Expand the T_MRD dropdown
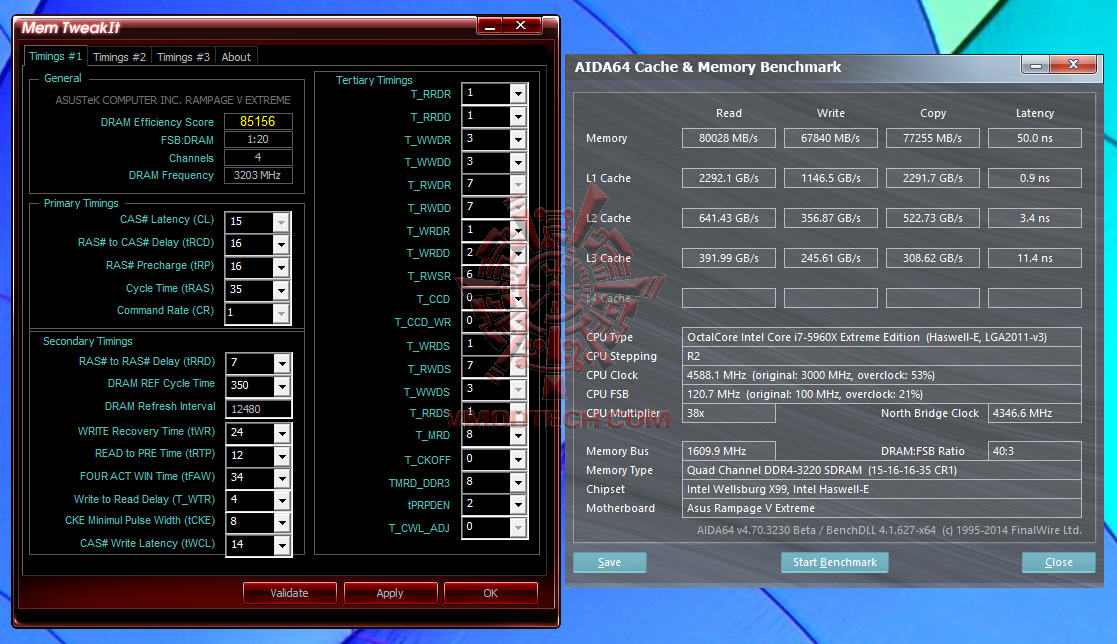Screen dimensions: 1117x644 [518, 435]
